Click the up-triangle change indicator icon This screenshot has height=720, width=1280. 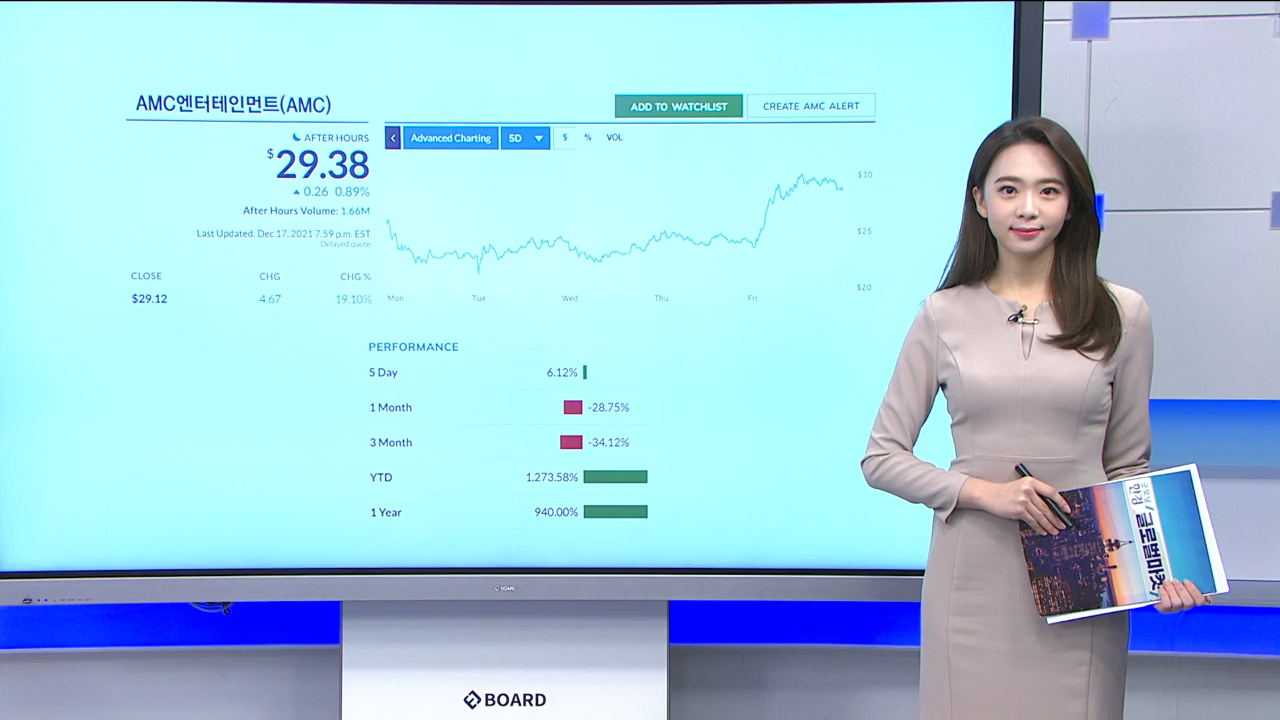pyautogui.click(x=296, y=192)
